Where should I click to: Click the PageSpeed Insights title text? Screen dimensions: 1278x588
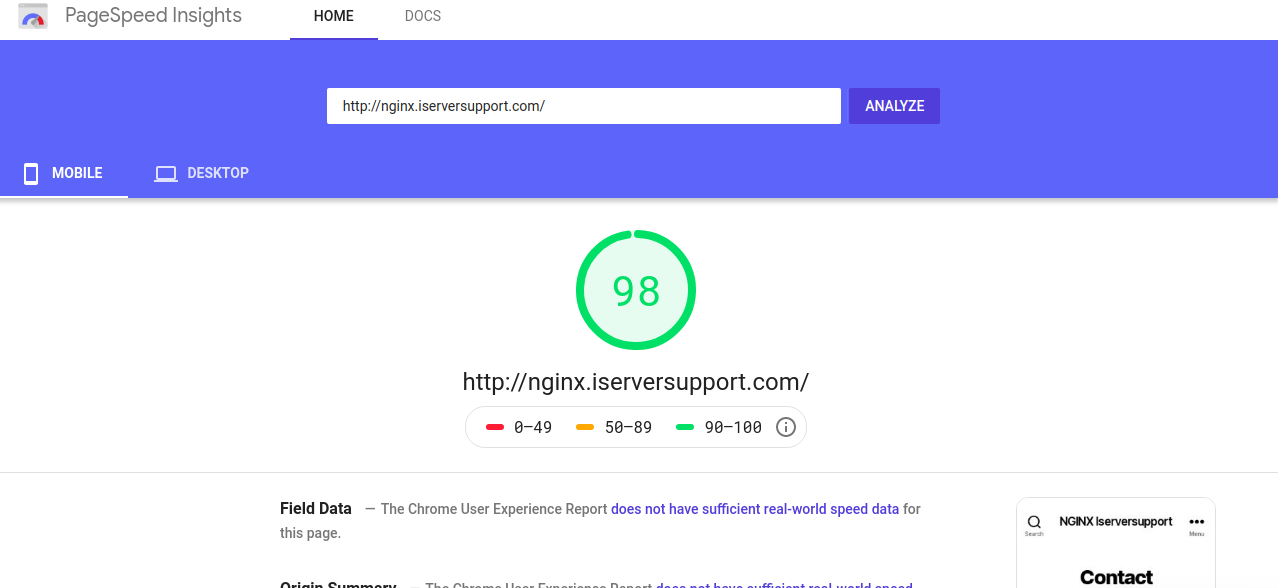point(153,16)
